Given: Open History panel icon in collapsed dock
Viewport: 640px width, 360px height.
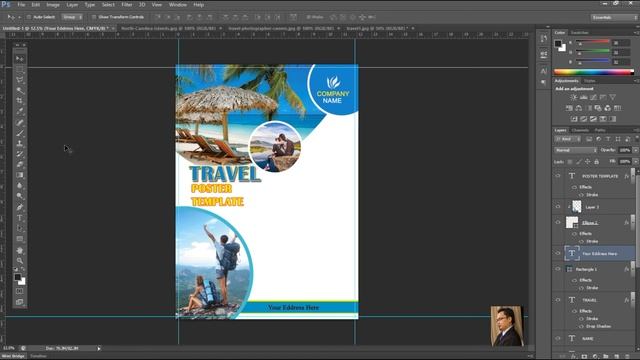Looking at the screenshot, I should click(544, 39).
